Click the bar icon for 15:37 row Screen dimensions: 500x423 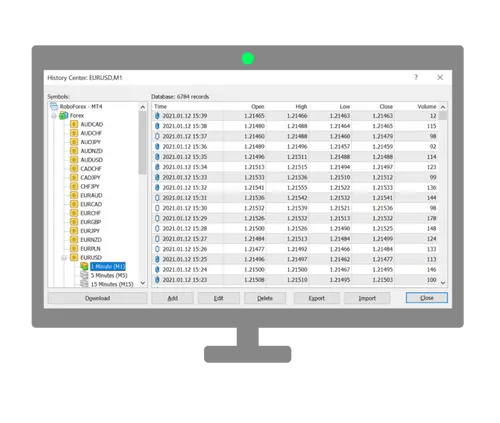(x=157, y=136)
